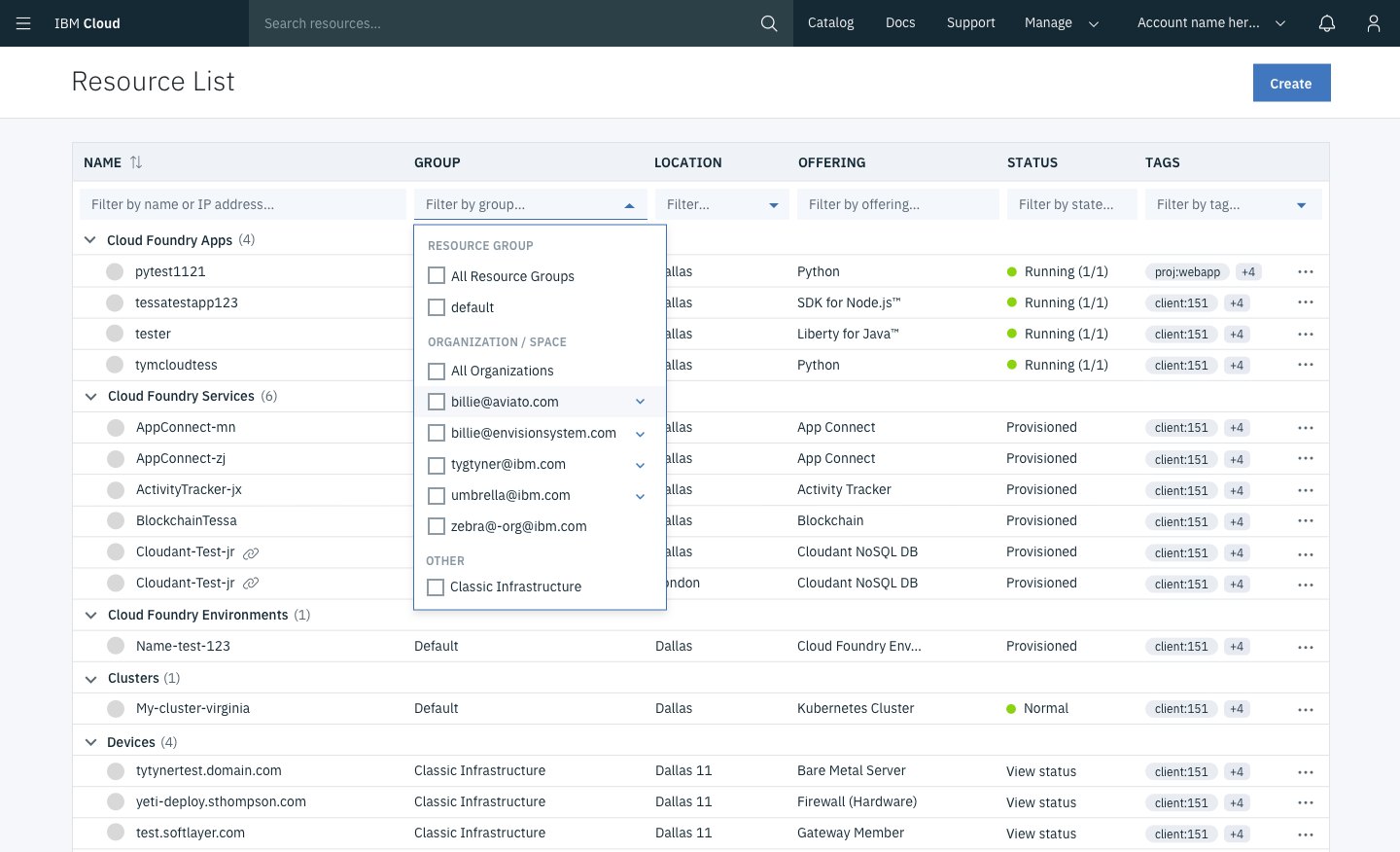This screenshot has width=1400, height=852.
Task: Open the Docs menu item
Action: coord(900,22)
